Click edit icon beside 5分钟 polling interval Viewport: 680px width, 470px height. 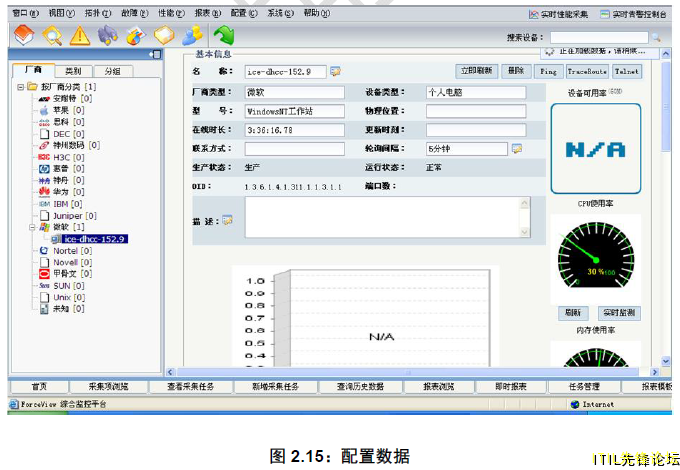coord(517,149)
